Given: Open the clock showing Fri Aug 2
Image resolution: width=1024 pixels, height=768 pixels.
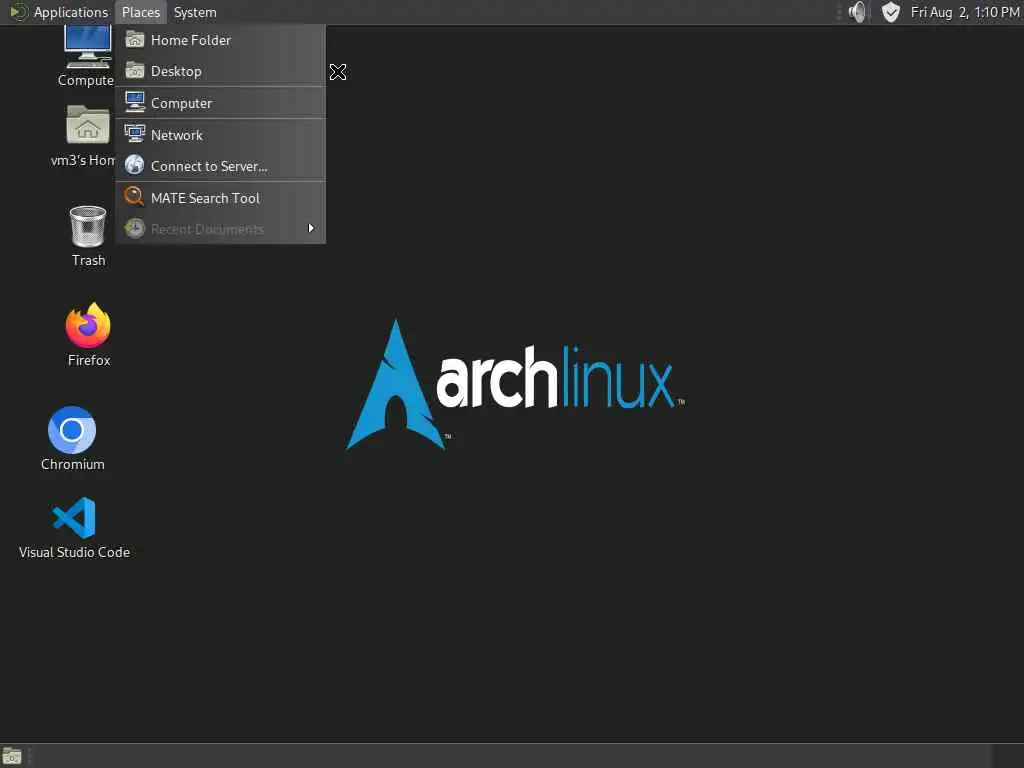Looking at the screenshot, I should coord(965,12).
